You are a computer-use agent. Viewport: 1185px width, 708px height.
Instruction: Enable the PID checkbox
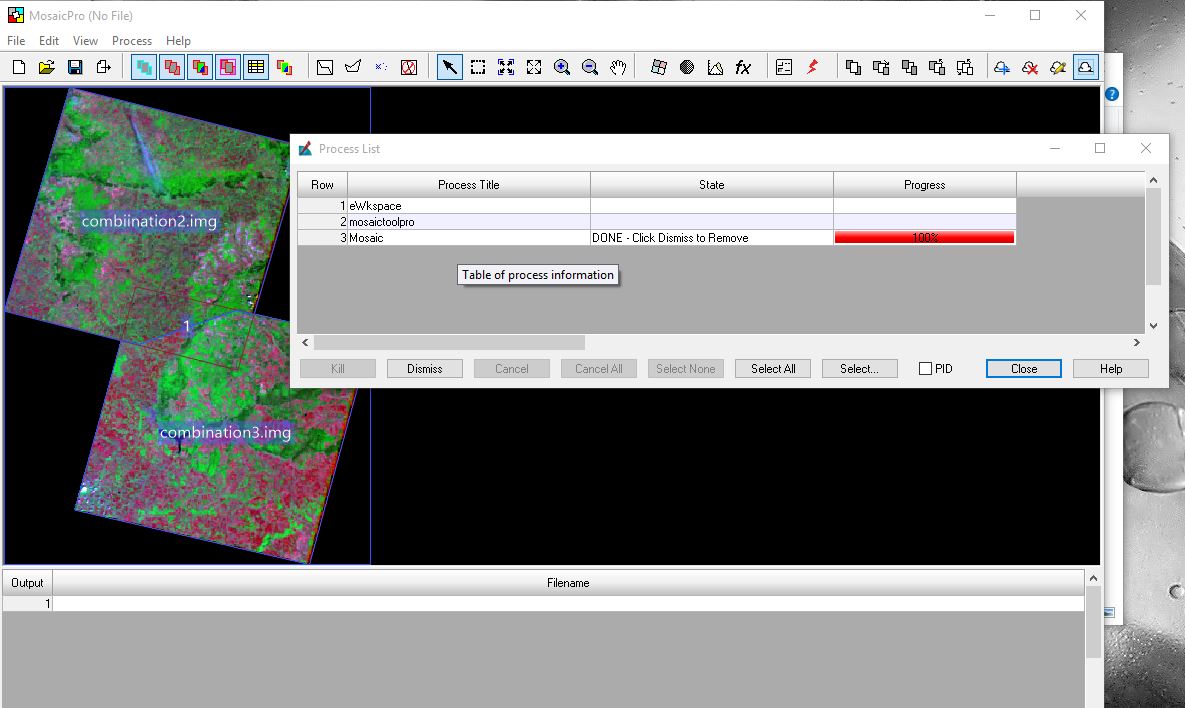click(x=925, y=369)
